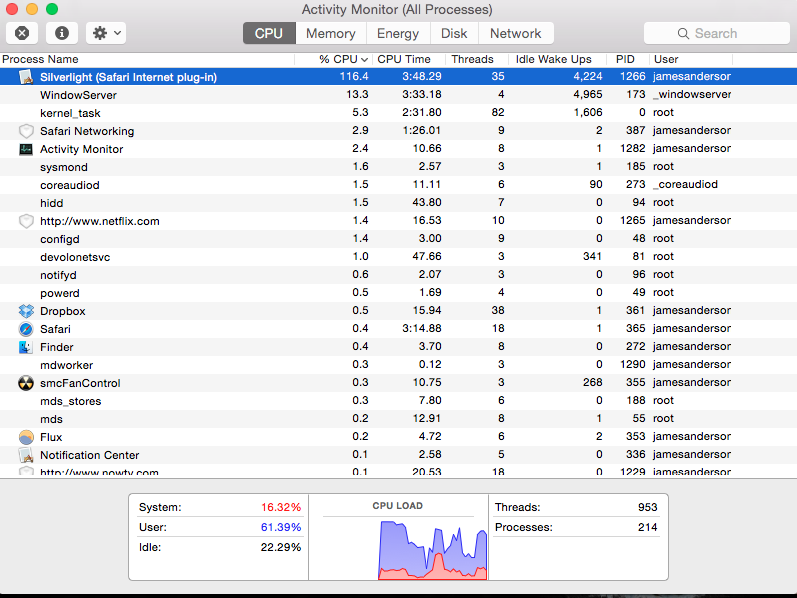797x598 pixels.
Task: Sort by Process Name column header
Action: click(147, 59)
